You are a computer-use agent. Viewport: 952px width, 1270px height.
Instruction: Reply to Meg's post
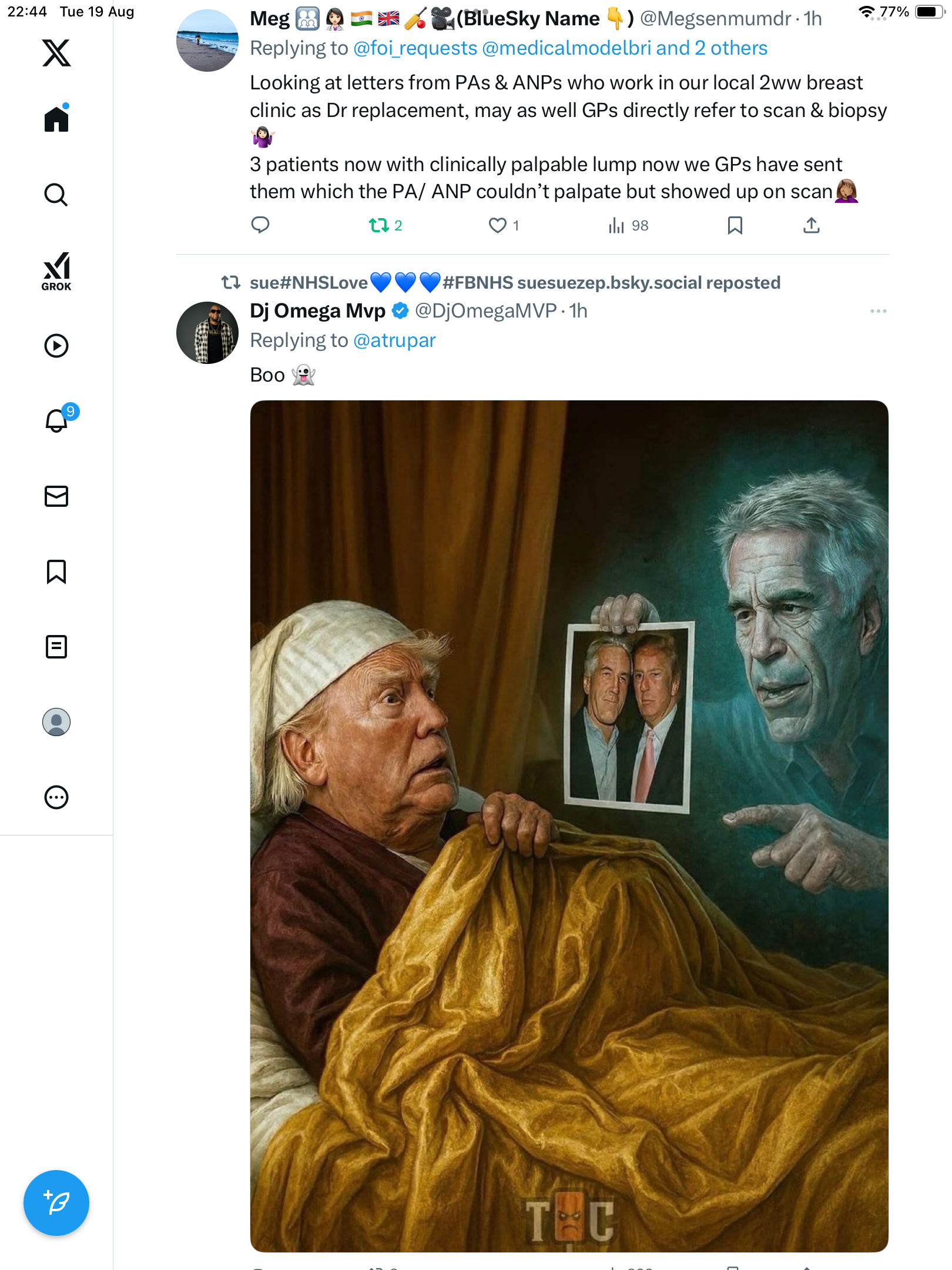[x=260, y=225]
